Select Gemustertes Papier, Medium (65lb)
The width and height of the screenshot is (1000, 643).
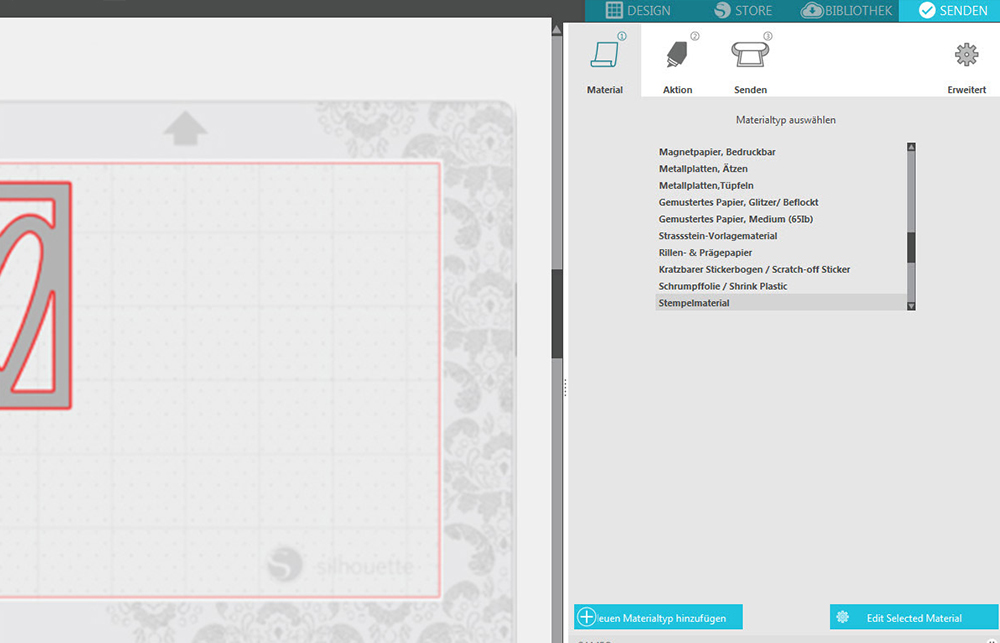735,219
